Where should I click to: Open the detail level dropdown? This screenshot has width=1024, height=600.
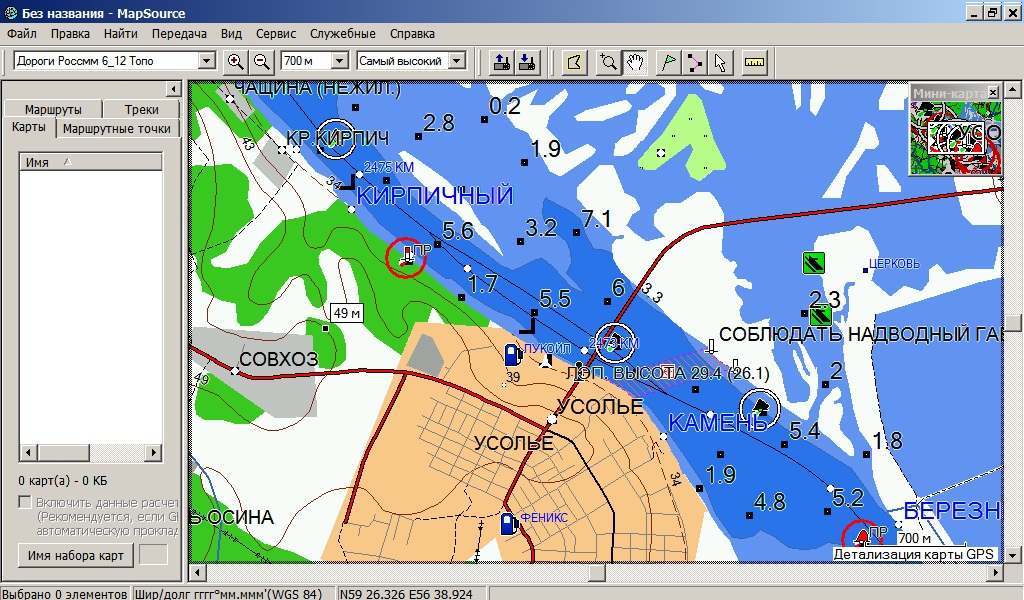[457, 61]
